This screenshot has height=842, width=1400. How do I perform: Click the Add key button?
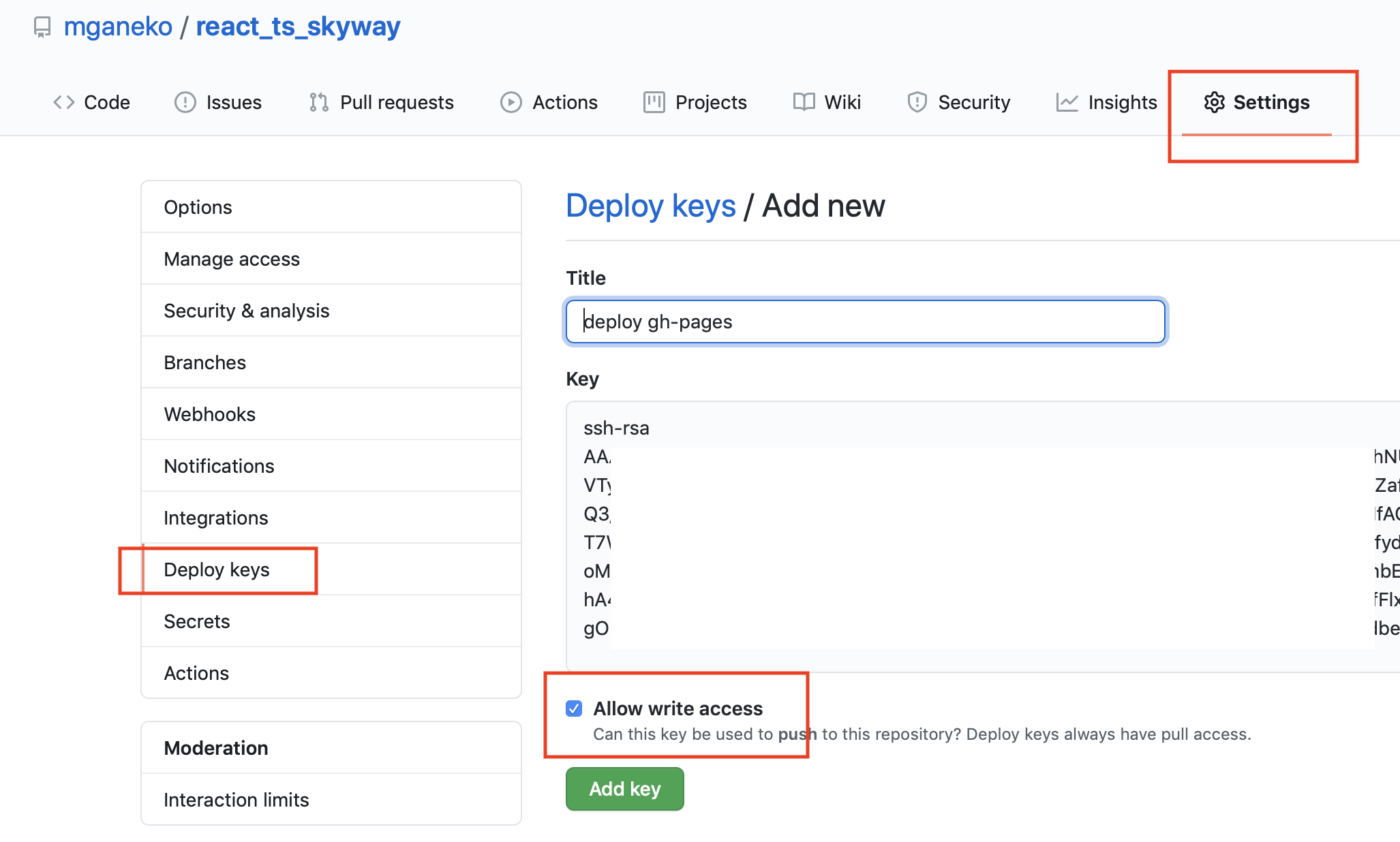coord(625,789)
